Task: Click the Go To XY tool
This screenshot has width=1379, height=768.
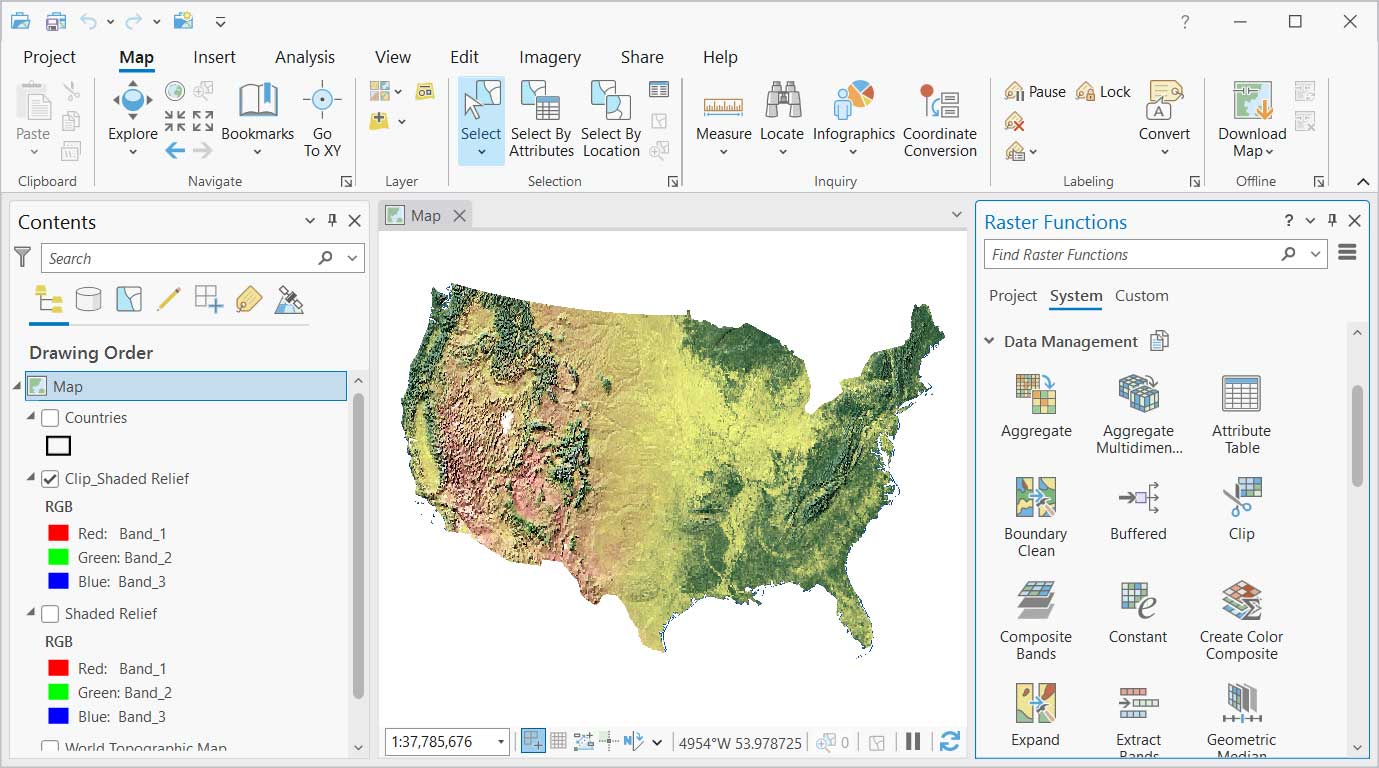Action: (x=322, y=120)
